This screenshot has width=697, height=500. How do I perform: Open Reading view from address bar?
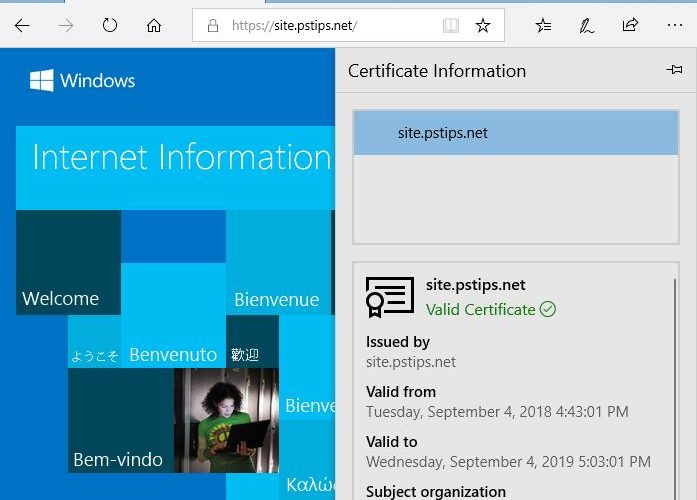point(451,25)
